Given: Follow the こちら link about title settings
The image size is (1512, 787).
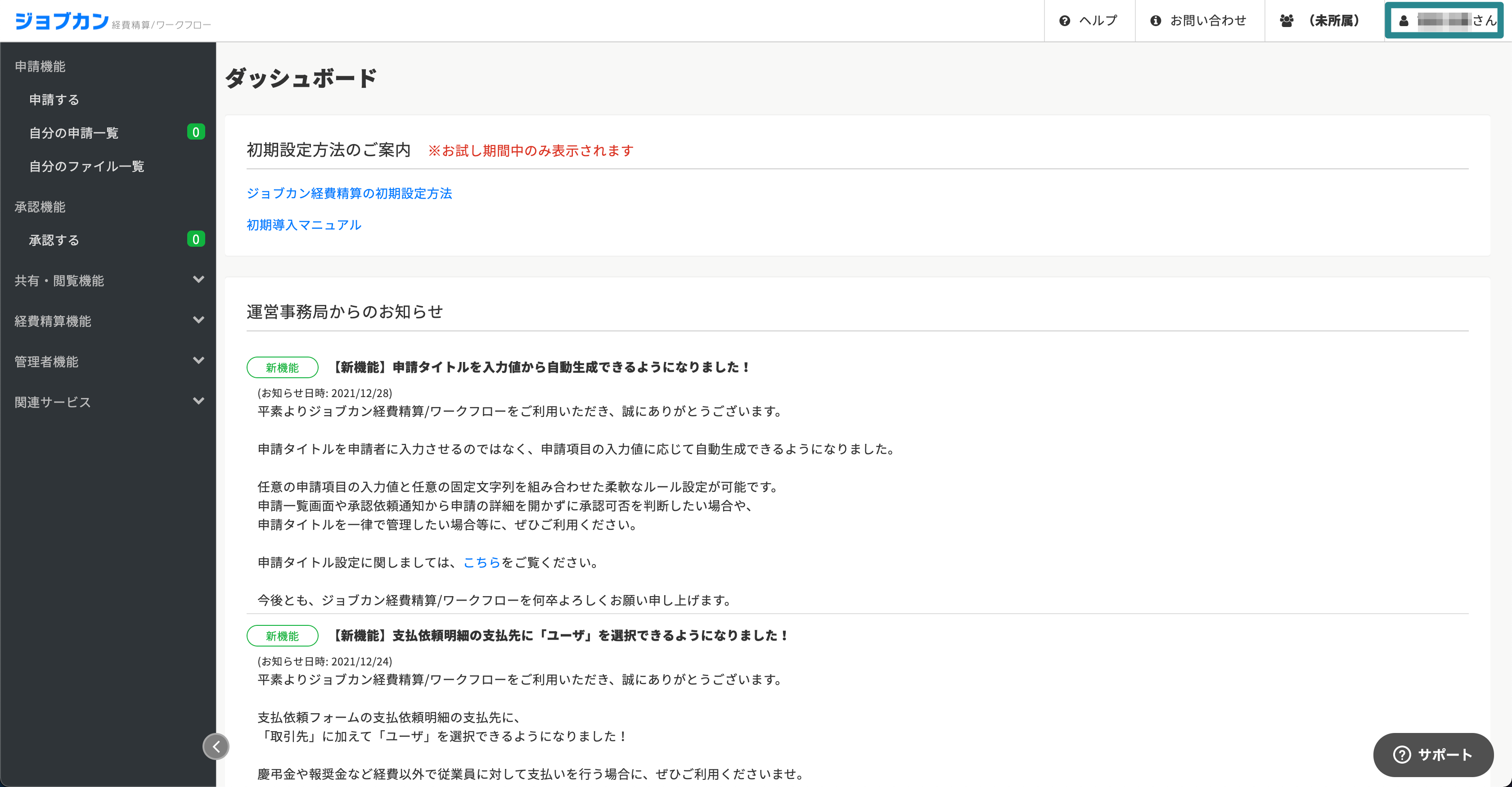Looking at the screenshot, I should pyautogui.click(x=482, y=563).
